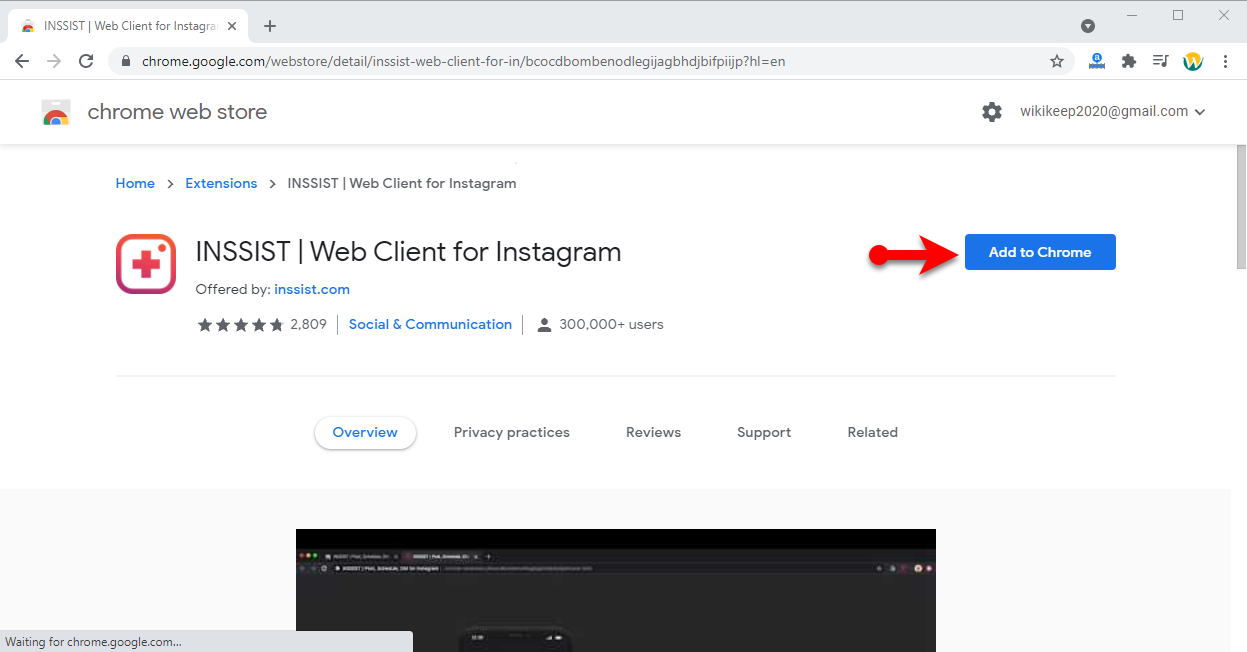
Task: Follow the Extensions breadcrumb link
Action: [x=222, y=184]
